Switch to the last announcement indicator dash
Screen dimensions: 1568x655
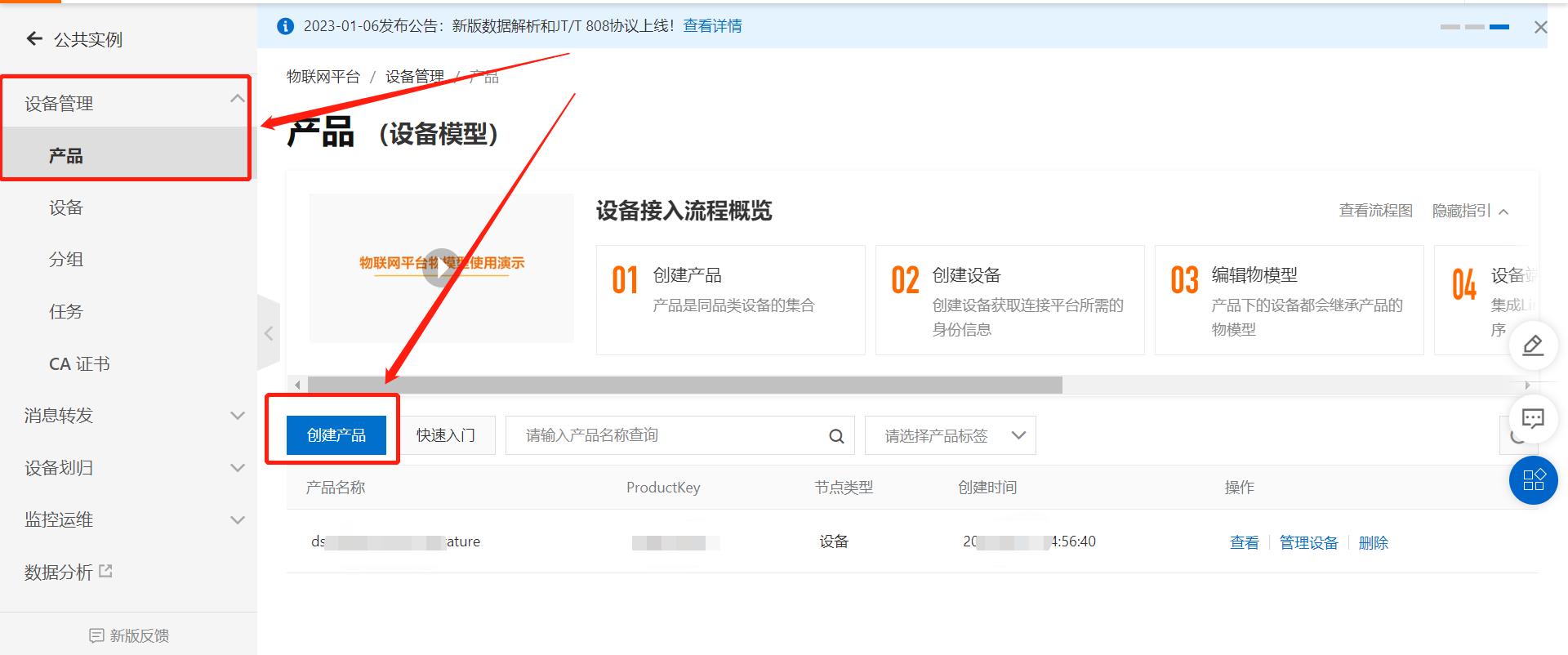pos(1499,27)
